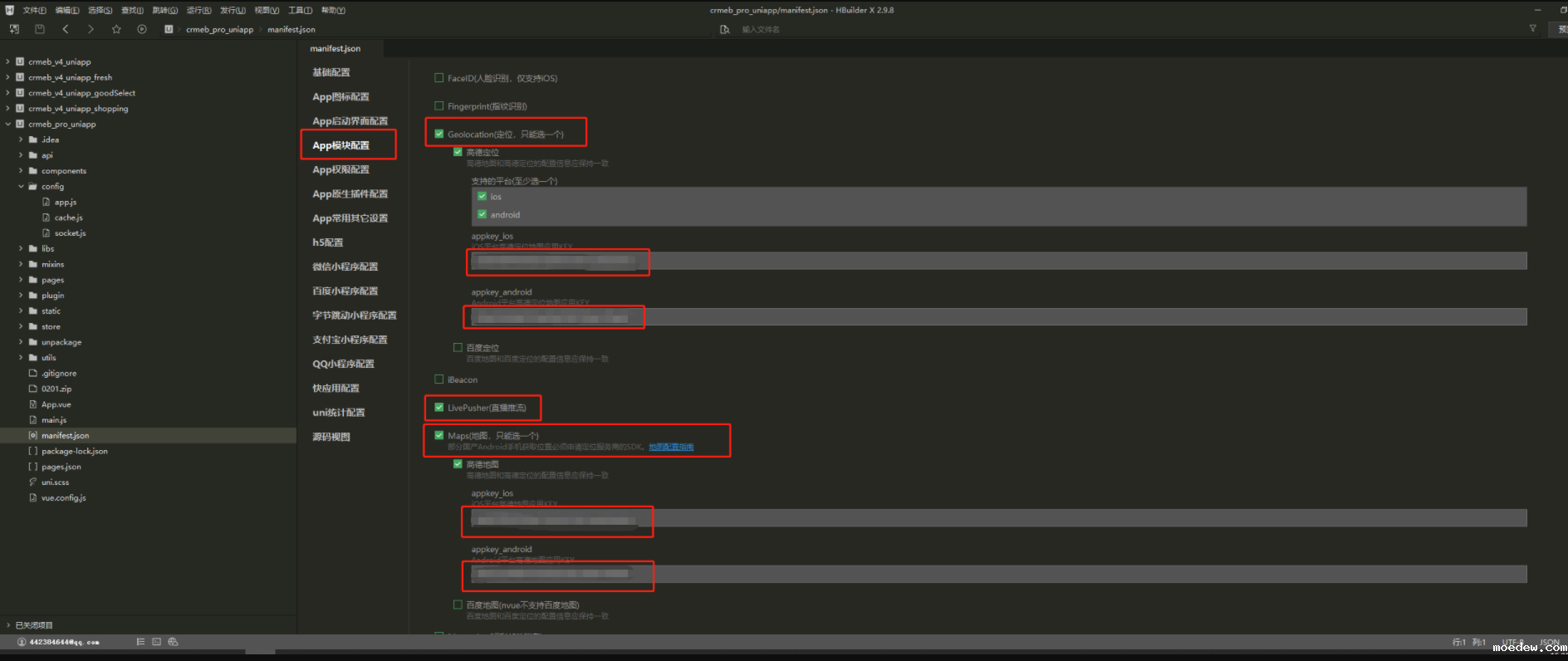Open the 地图配置指南 link
The height and width of the screenshot is (661, 1568).
tap(671, 447)
